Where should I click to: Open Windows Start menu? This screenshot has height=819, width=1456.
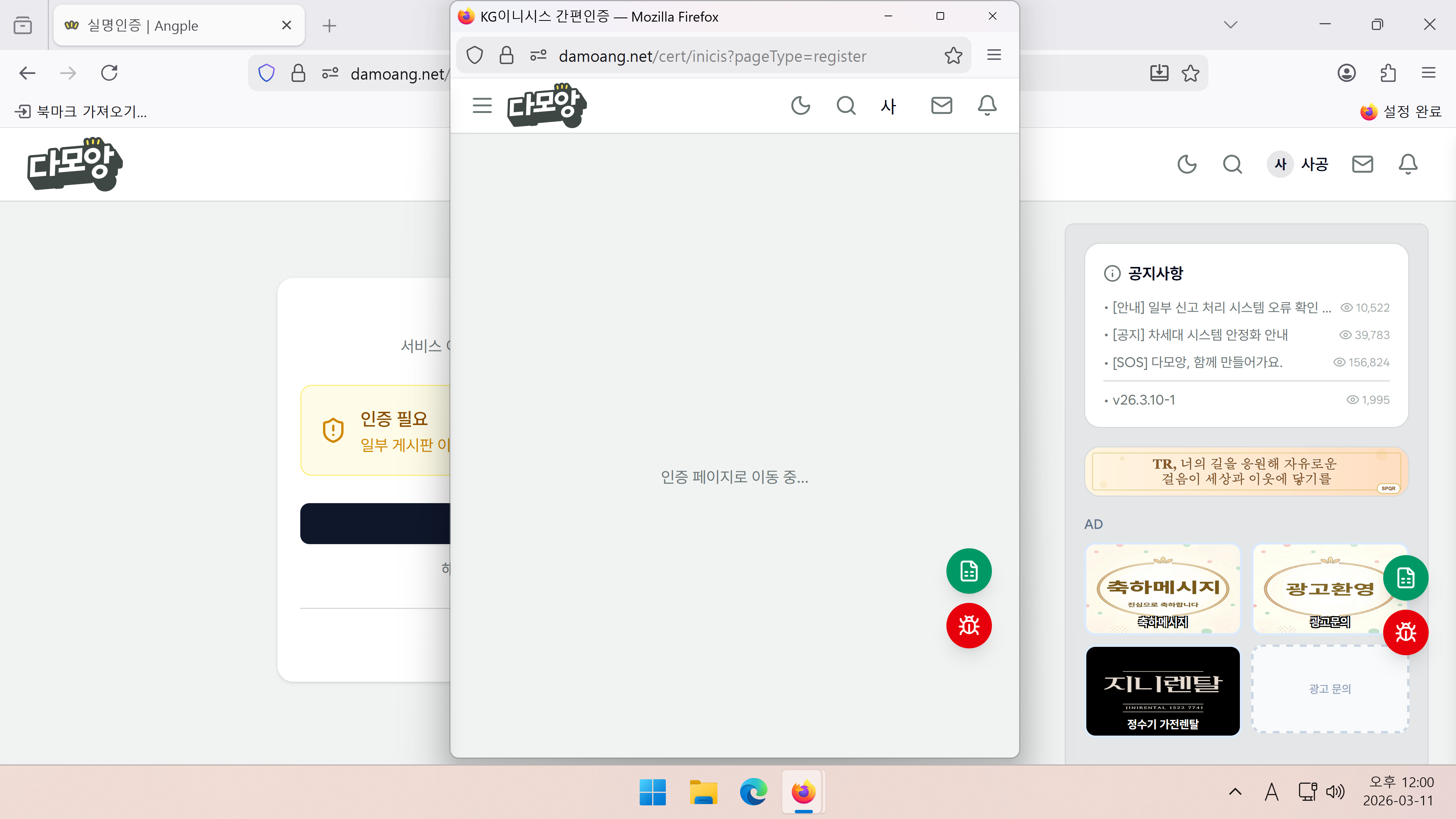point(653,792)
